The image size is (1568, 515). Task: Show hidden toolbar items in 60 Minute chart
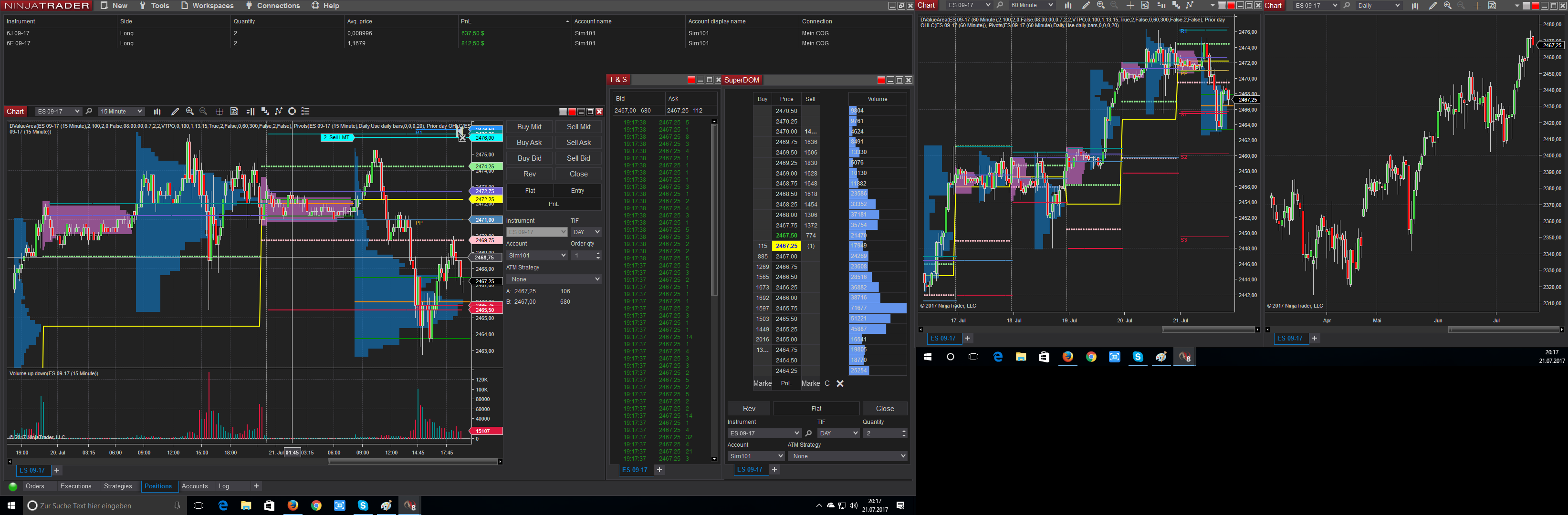(x=1212, y=5)
